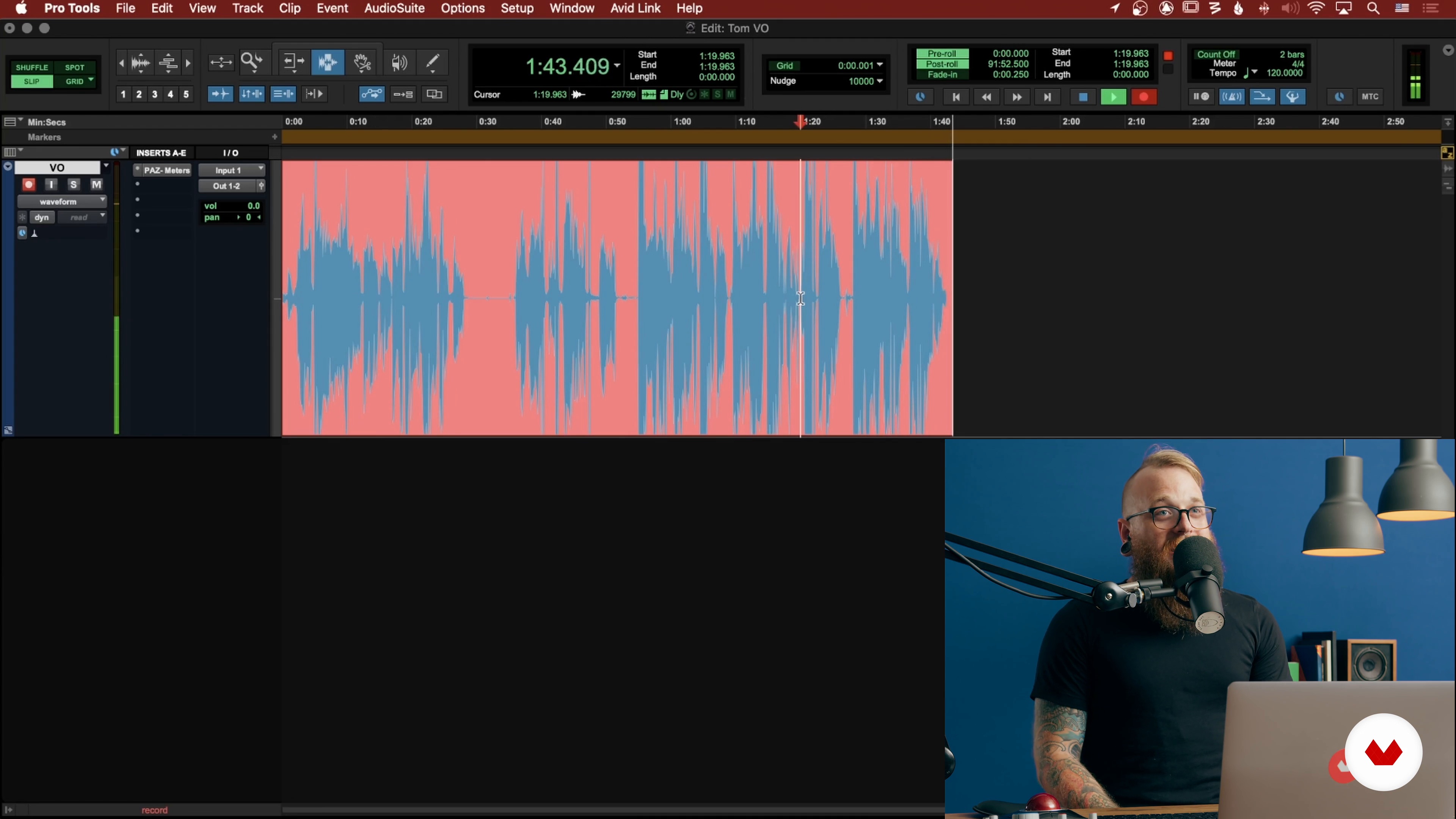
Task: Select Slip edit mode
Action: (x=31, y=82)
